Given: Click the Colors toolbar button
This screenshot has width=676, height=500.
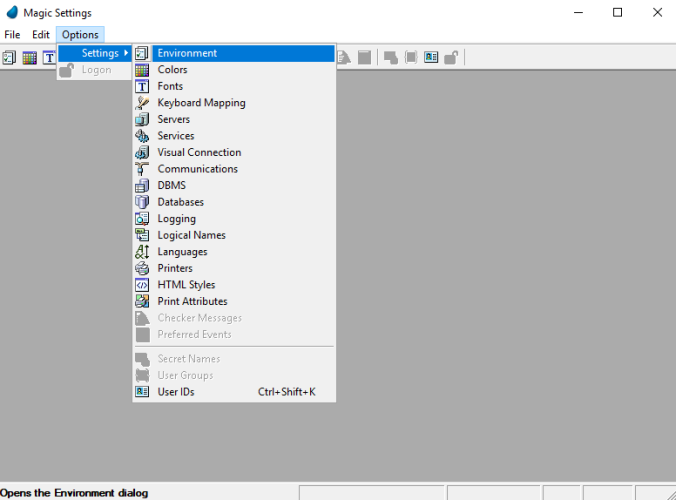Looking at the screenshot, I should coord(29,57).
